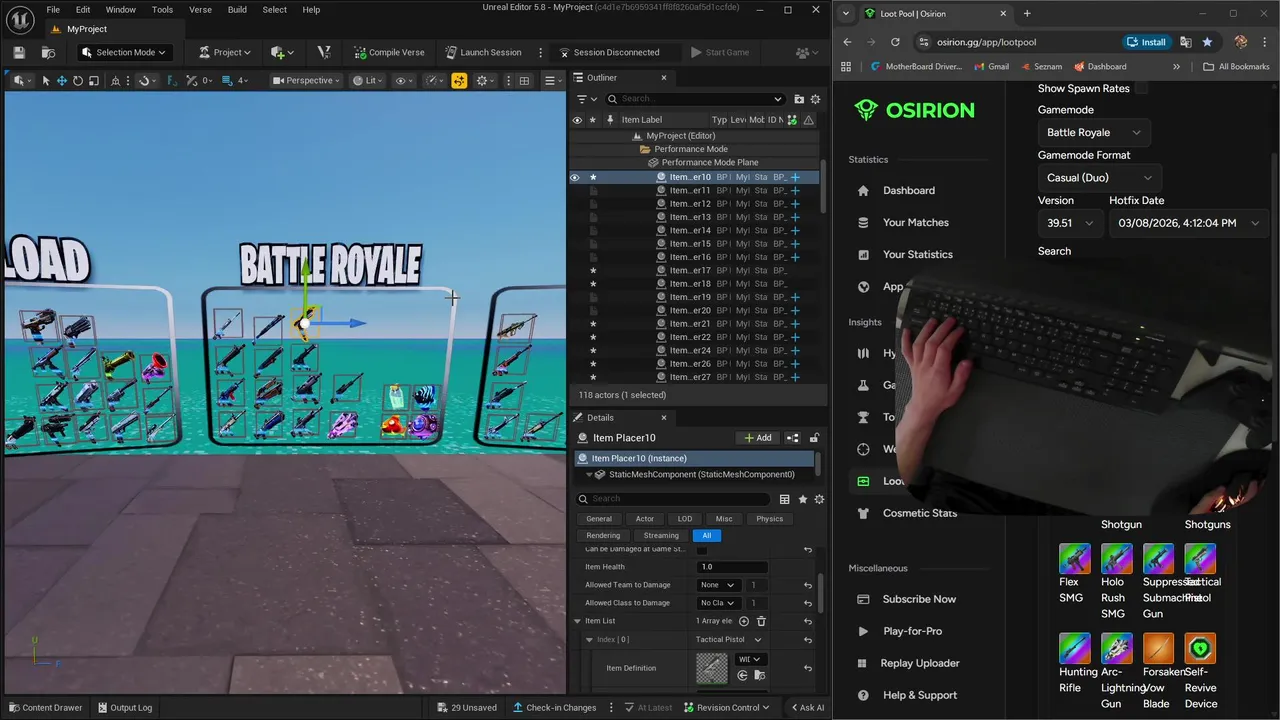Toggle visibility of Item Placer10 in Outliner

tap(575, 177)
